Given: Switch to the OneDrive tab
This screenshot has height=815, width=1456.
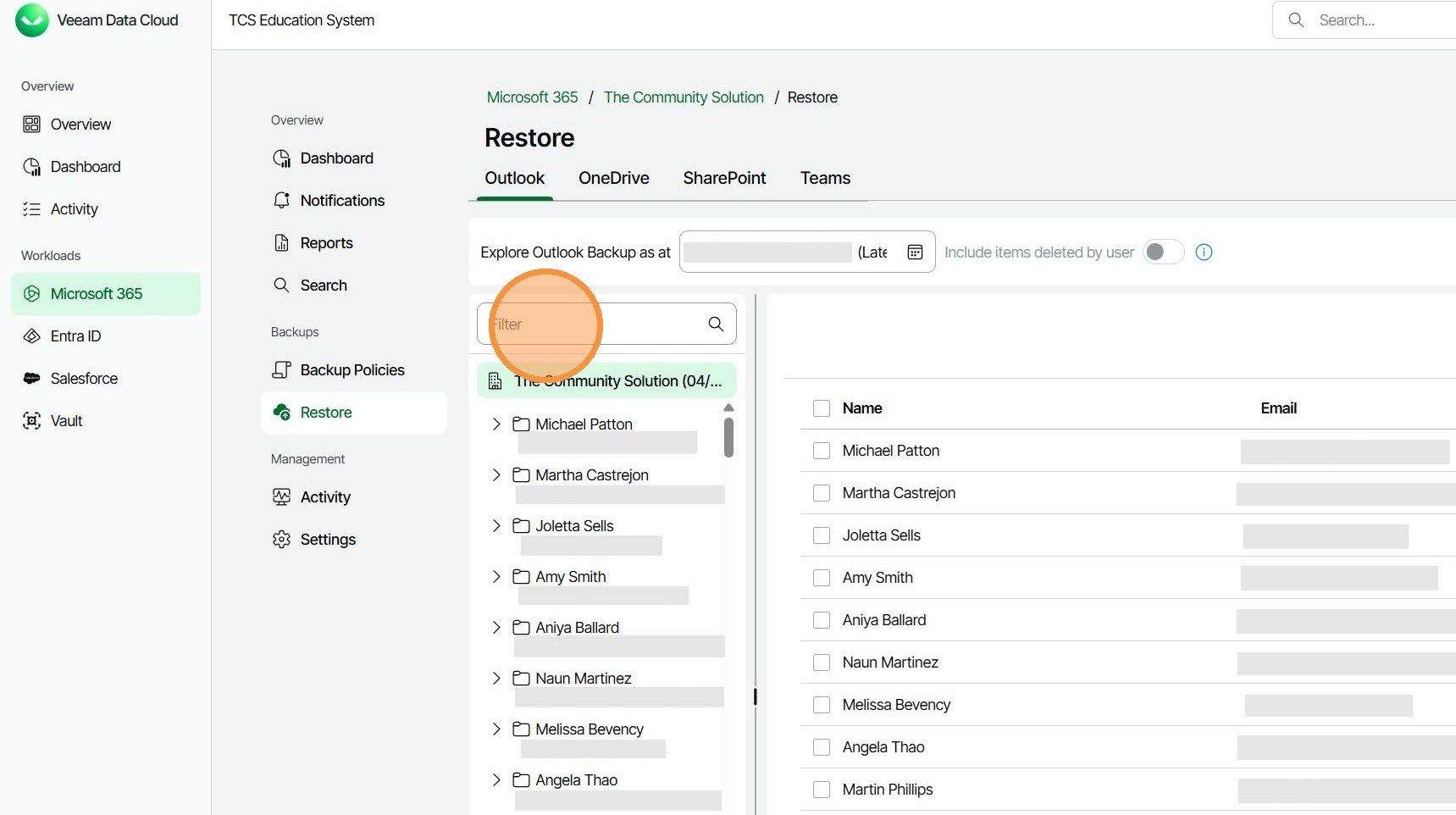Looking at the screenshot, I should pyautogui.click(x=613, y=178).
